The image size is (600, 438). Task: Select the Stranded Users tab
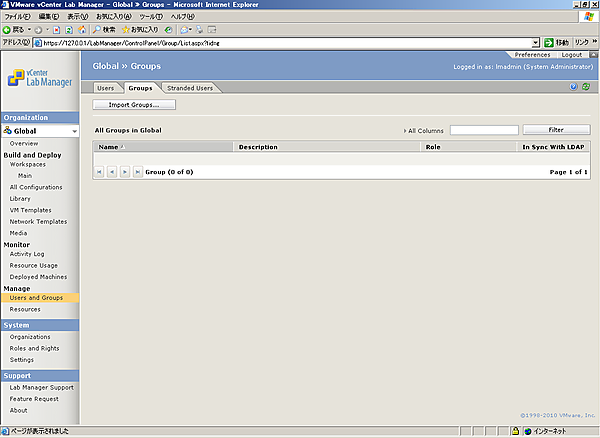pyautogui.click(x=190, y=88)
